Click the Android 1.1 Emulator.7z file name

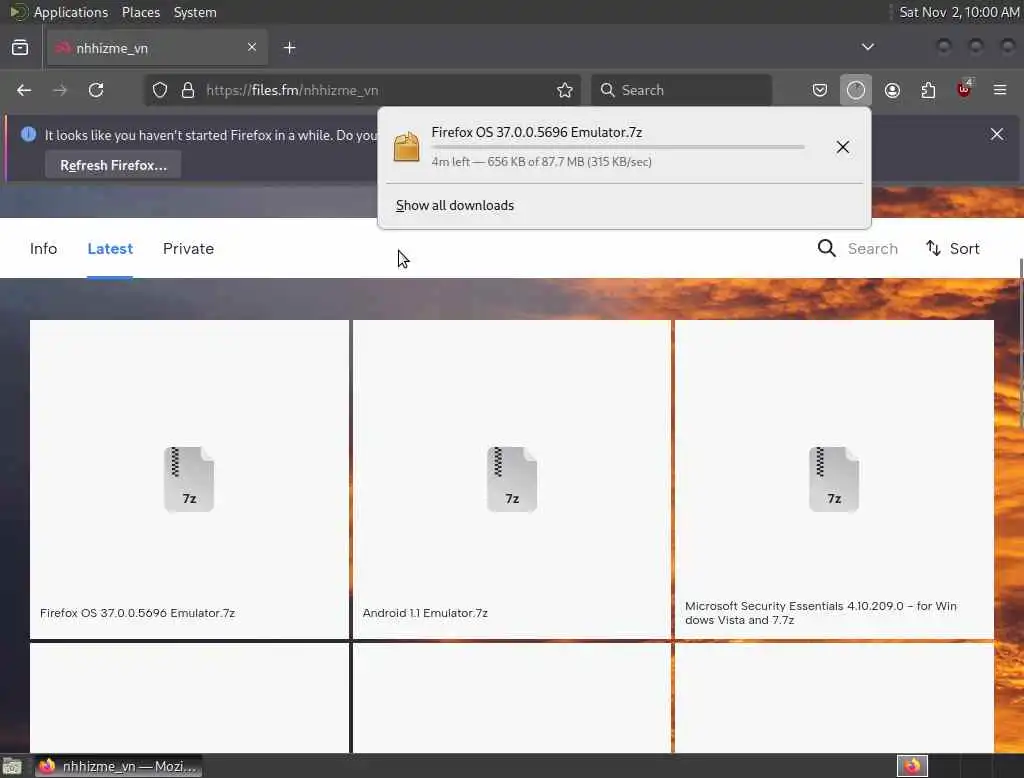pyautogui.click(x=425, y=613)
